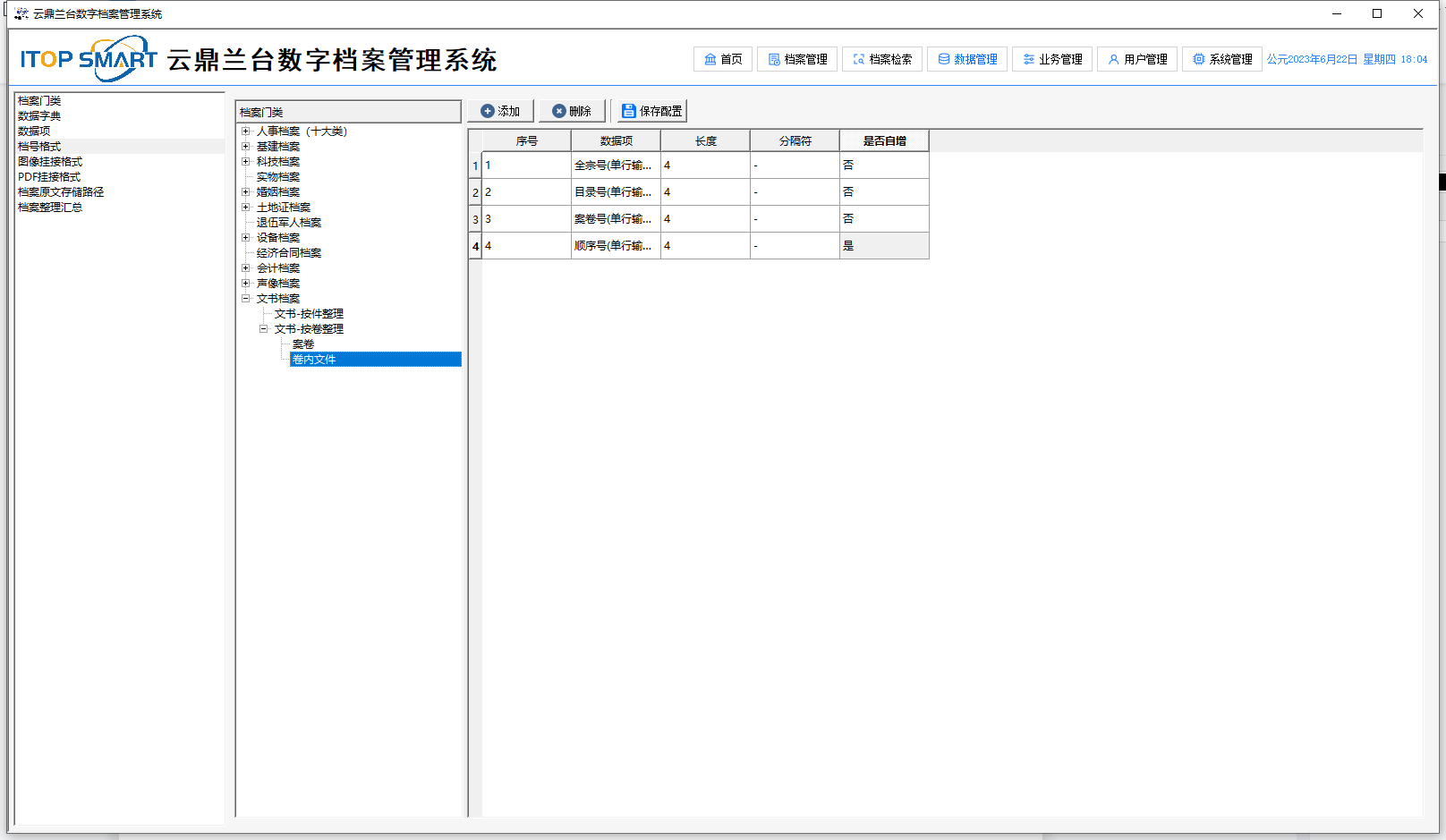
Task: Open 档案管理 via its document icon
Action: (774, 59)
